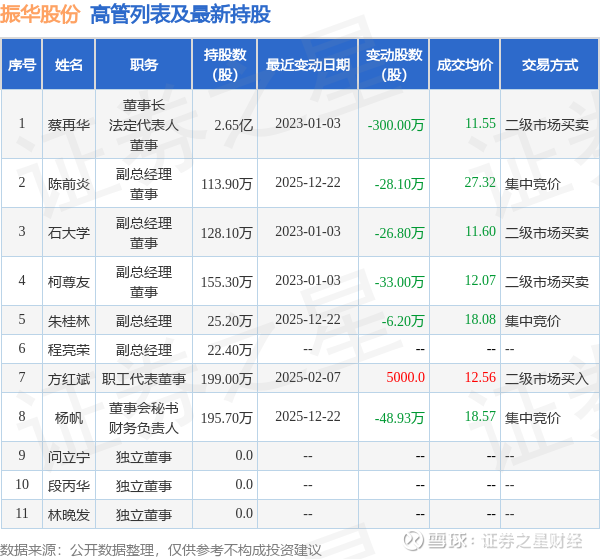Click the name 陈前炎

click(x=69, y=184)
